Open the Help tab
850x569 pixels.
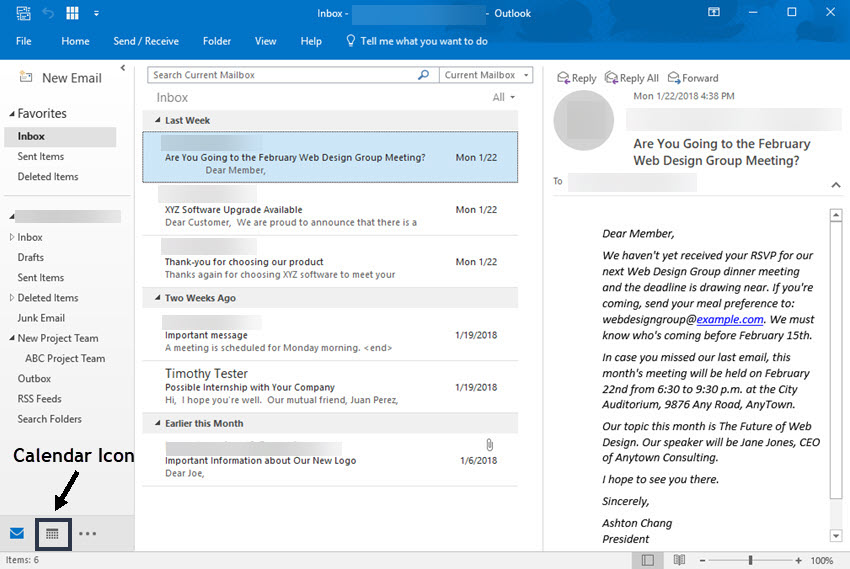coord(311,41)
